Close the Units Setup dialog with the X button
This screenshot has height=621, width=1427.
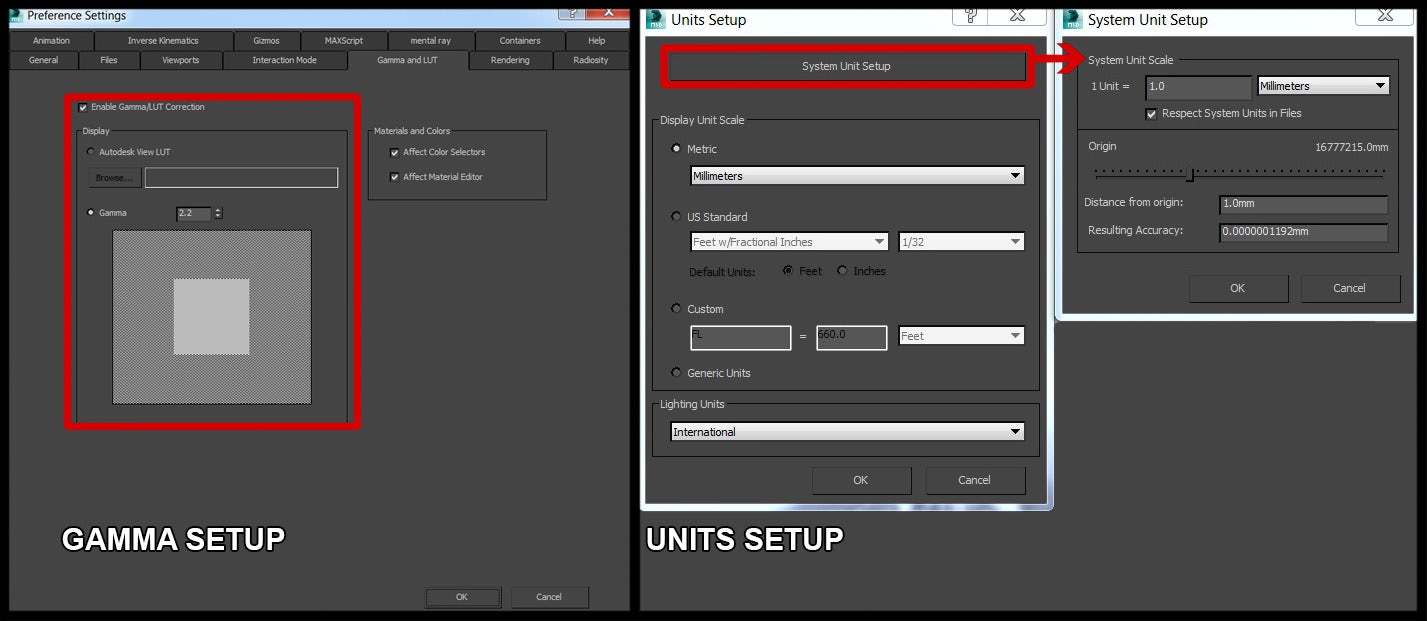click(1017, 14)
